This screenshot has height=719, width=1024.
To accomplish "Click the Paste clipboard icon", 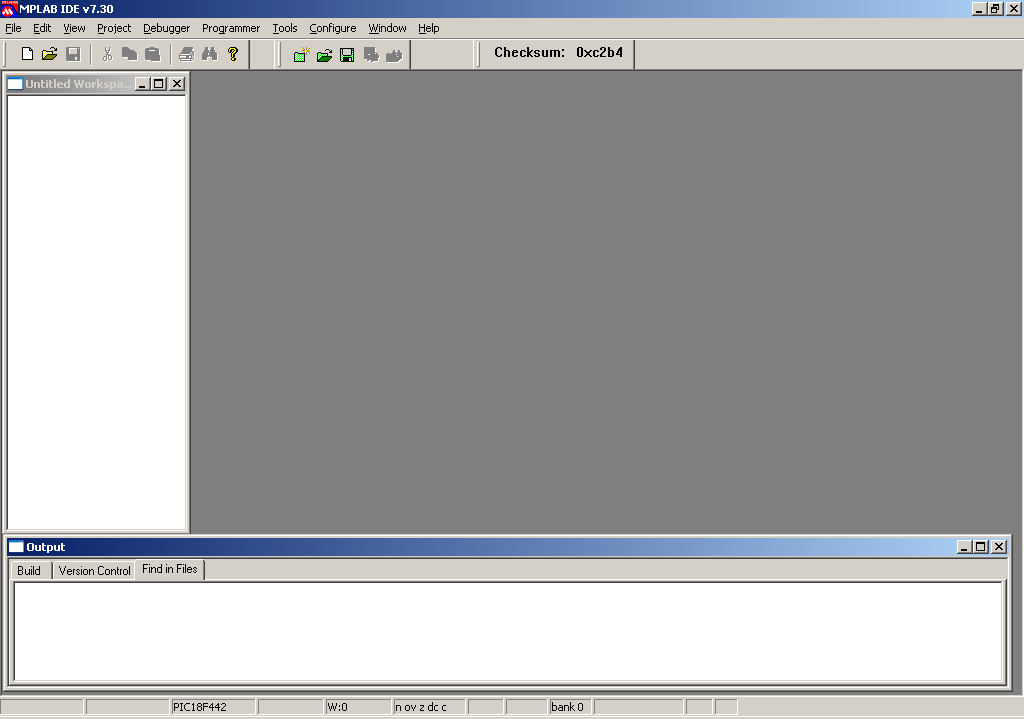I will 152,54.
